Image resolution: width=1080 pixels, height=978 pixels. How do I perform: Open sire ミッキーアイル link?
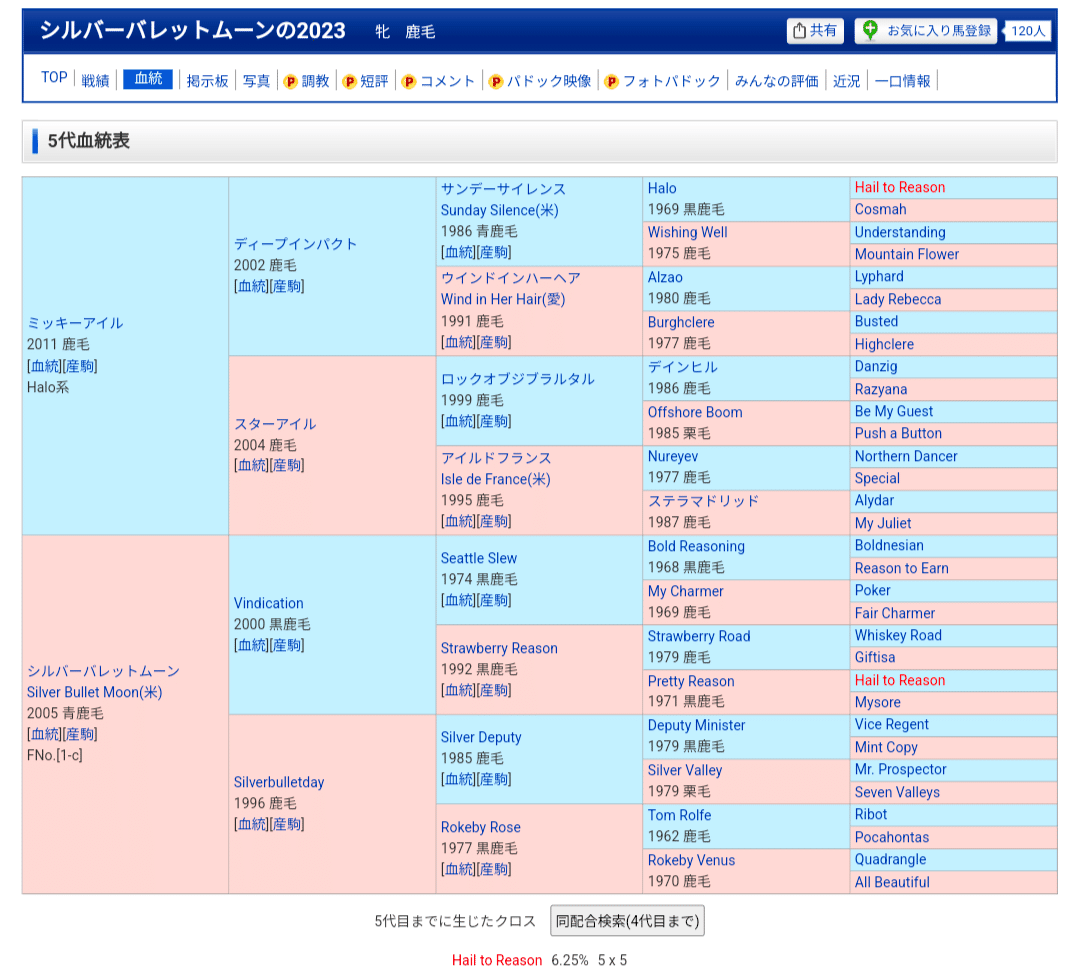(x=75, y=323)
